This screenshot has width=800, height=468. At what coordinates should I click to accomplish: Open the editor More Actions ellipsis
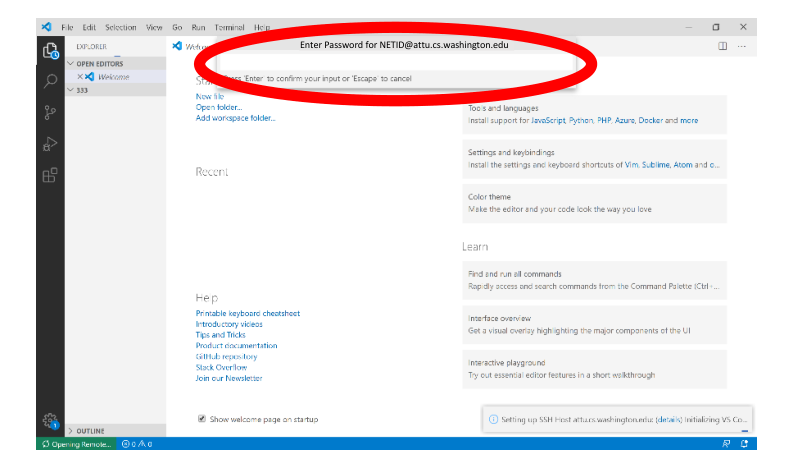741,46
